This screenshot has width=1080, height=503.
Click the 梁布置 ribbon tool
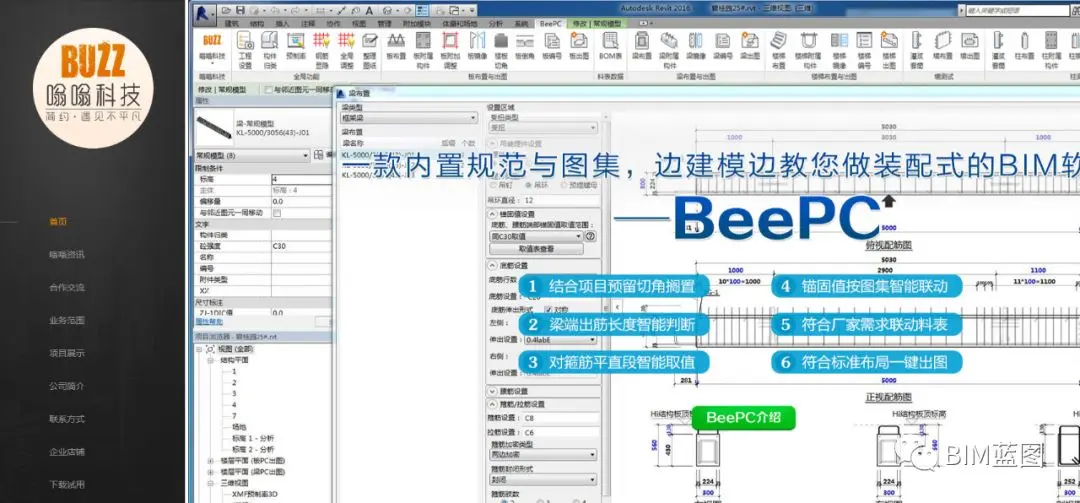coord(641,45)
